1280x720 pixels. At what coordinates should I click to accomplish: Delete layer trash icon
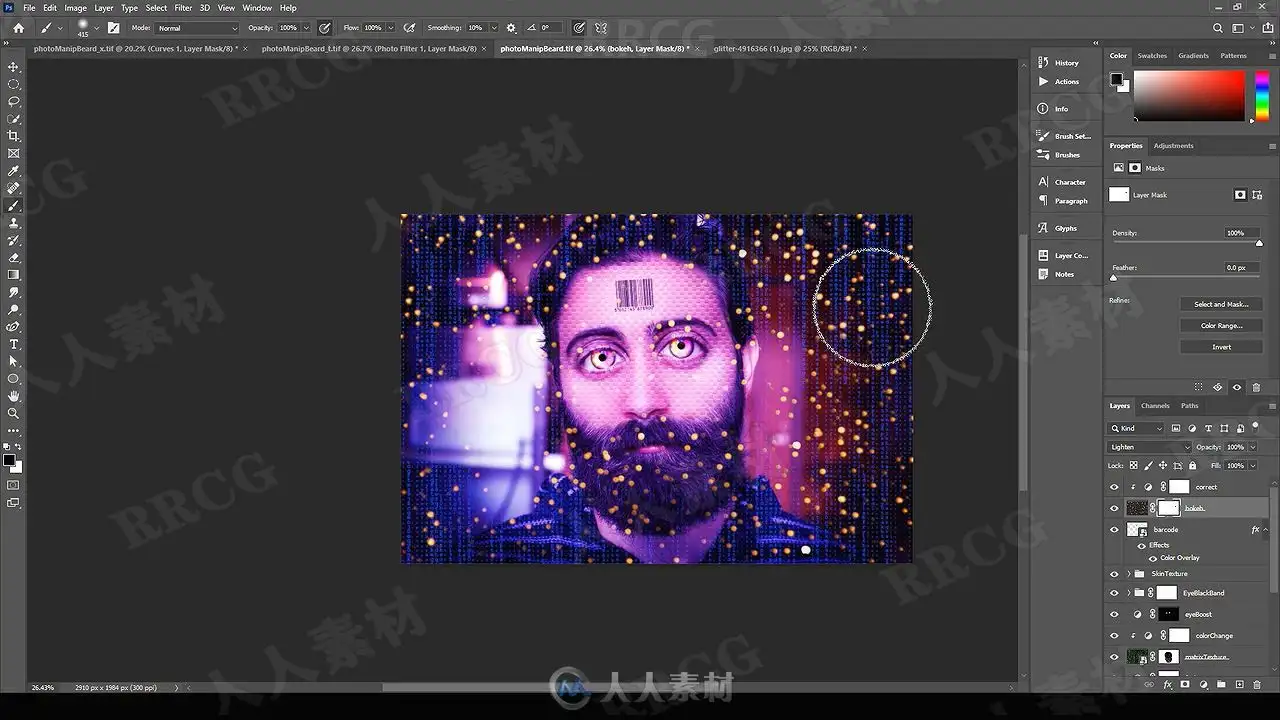(1257, 685)
